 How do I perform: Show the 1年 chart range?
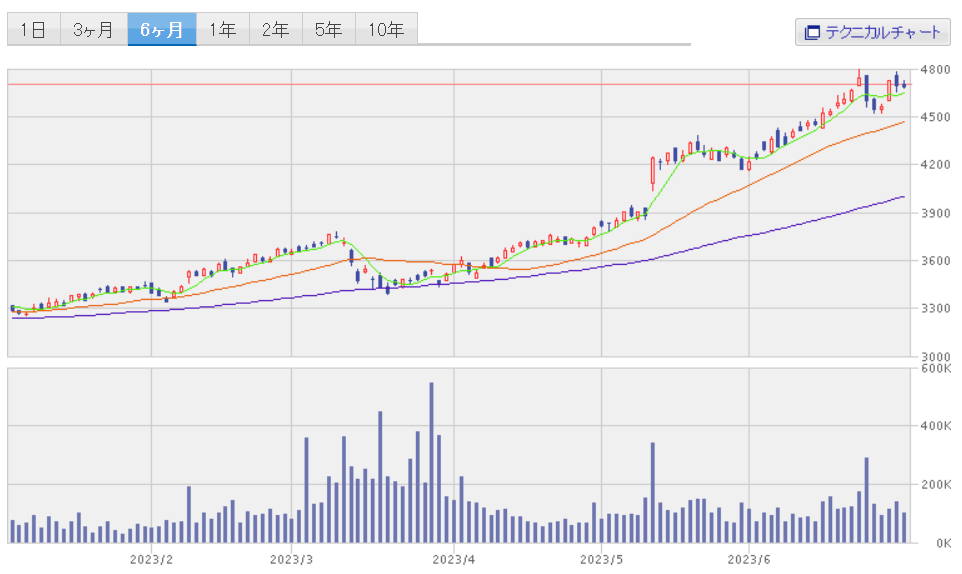222,30
